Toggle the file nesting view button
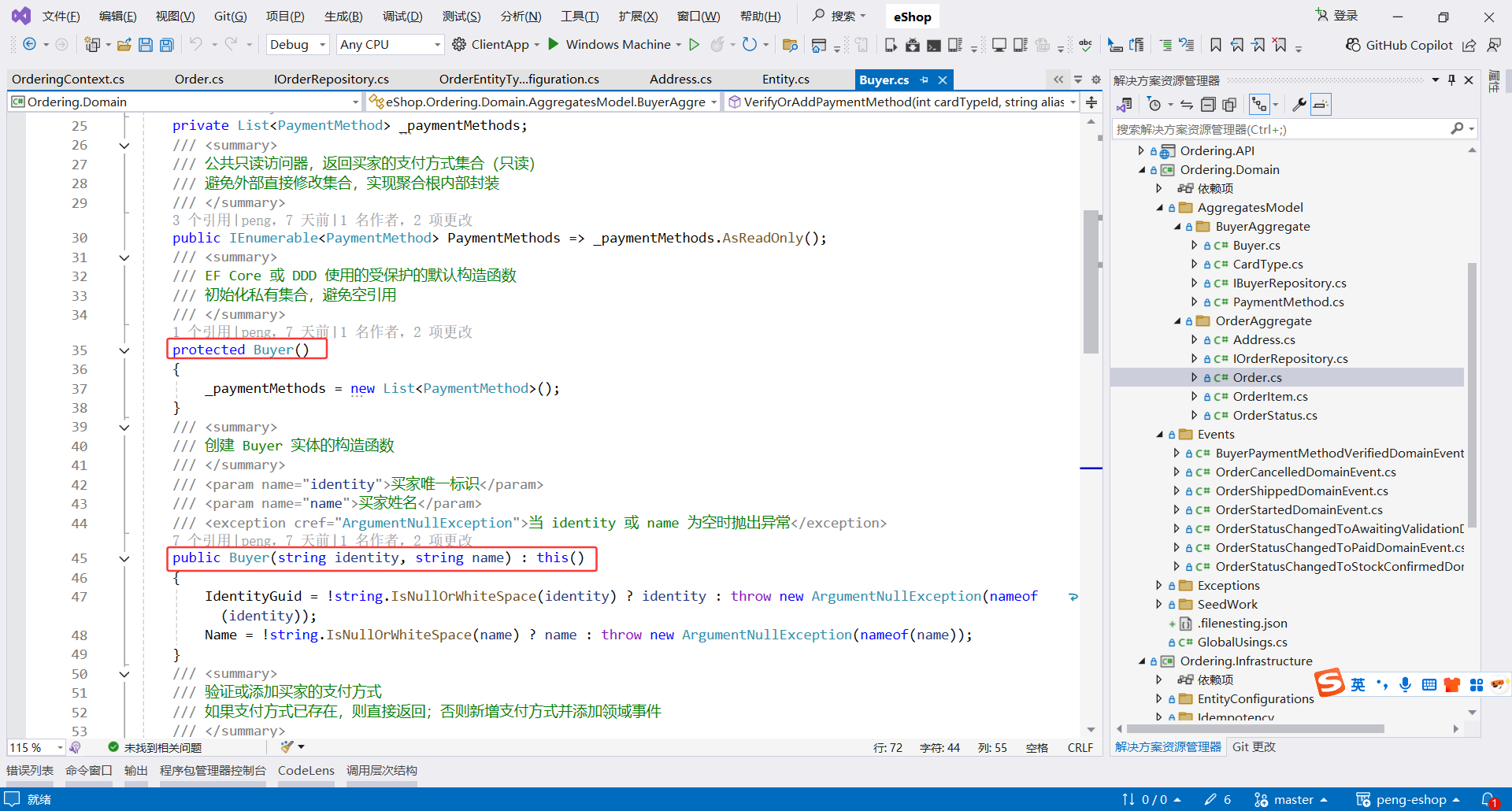1512x811 pixels. [x=1260, y=104]
